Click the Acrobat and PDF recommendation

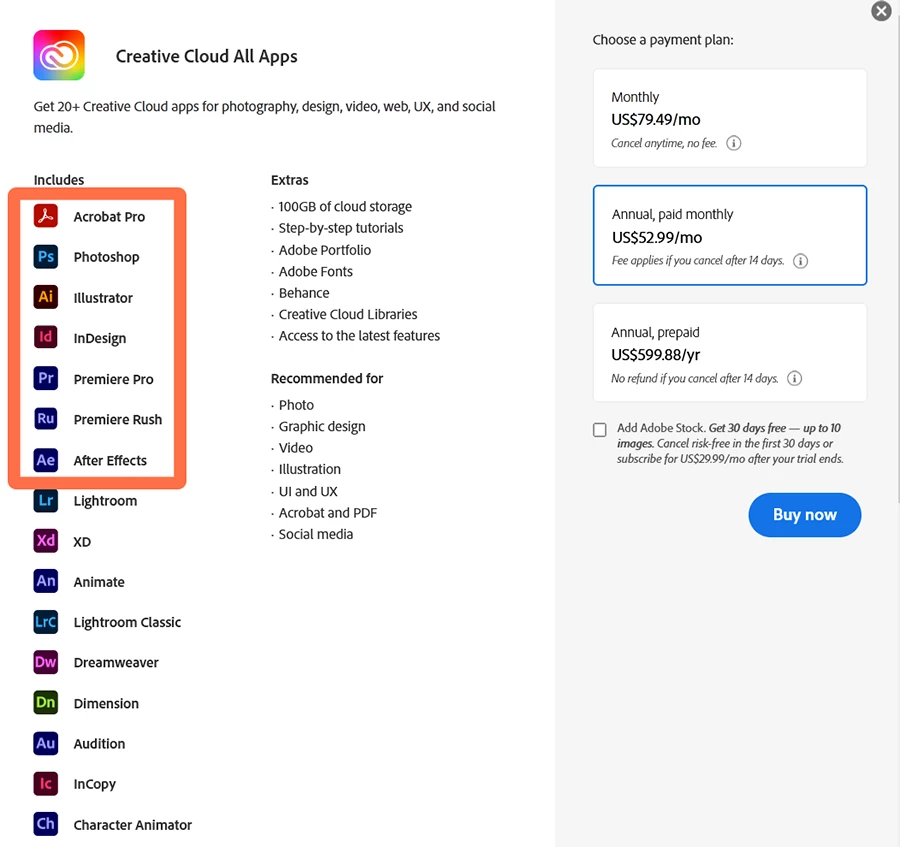point(328,513)
